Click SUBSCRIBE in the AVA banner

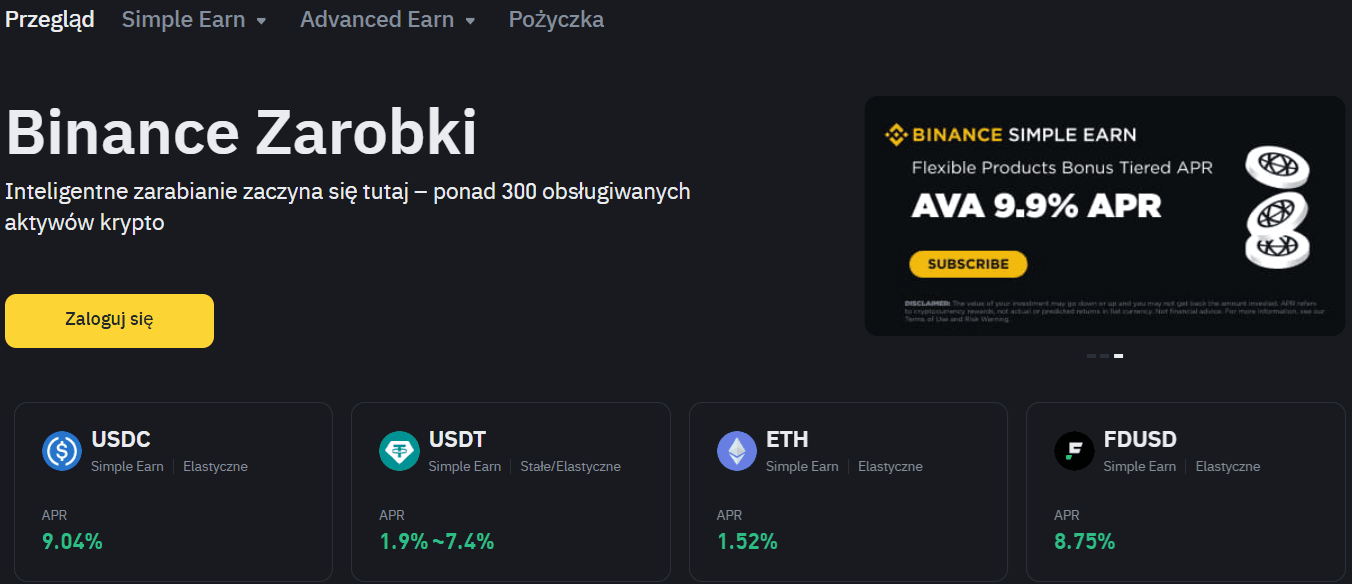pos(968,264)
